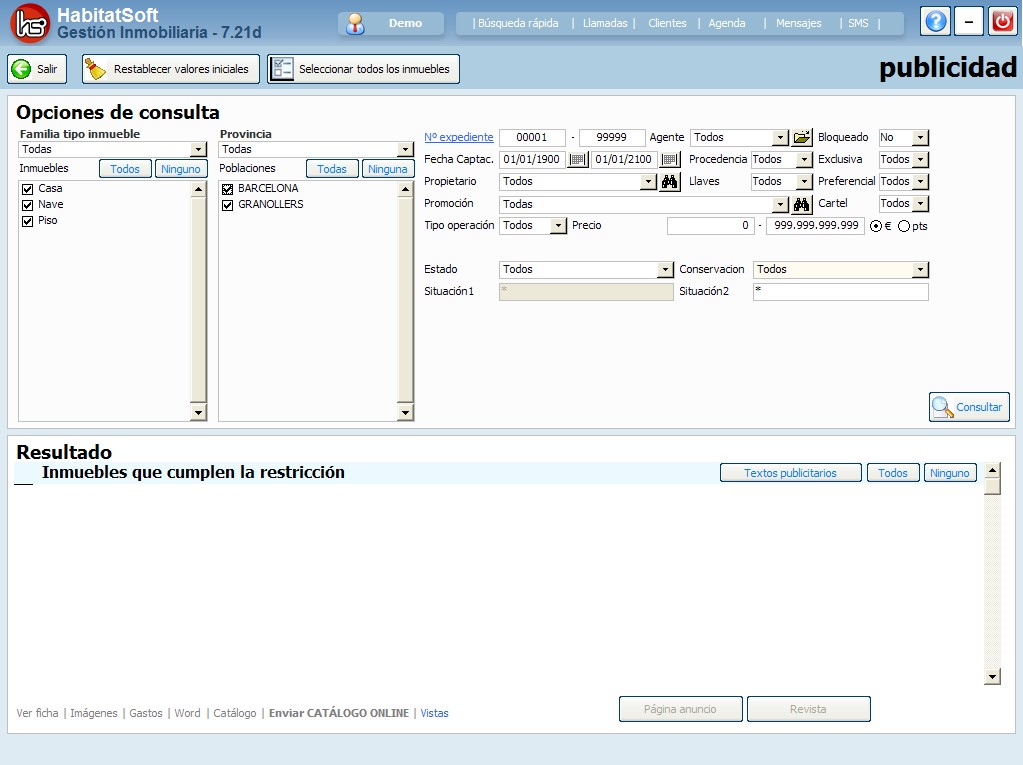The image size is (1023, 765).
Task: Open the blue help question mark icon
Action: (x=935, y=22)
